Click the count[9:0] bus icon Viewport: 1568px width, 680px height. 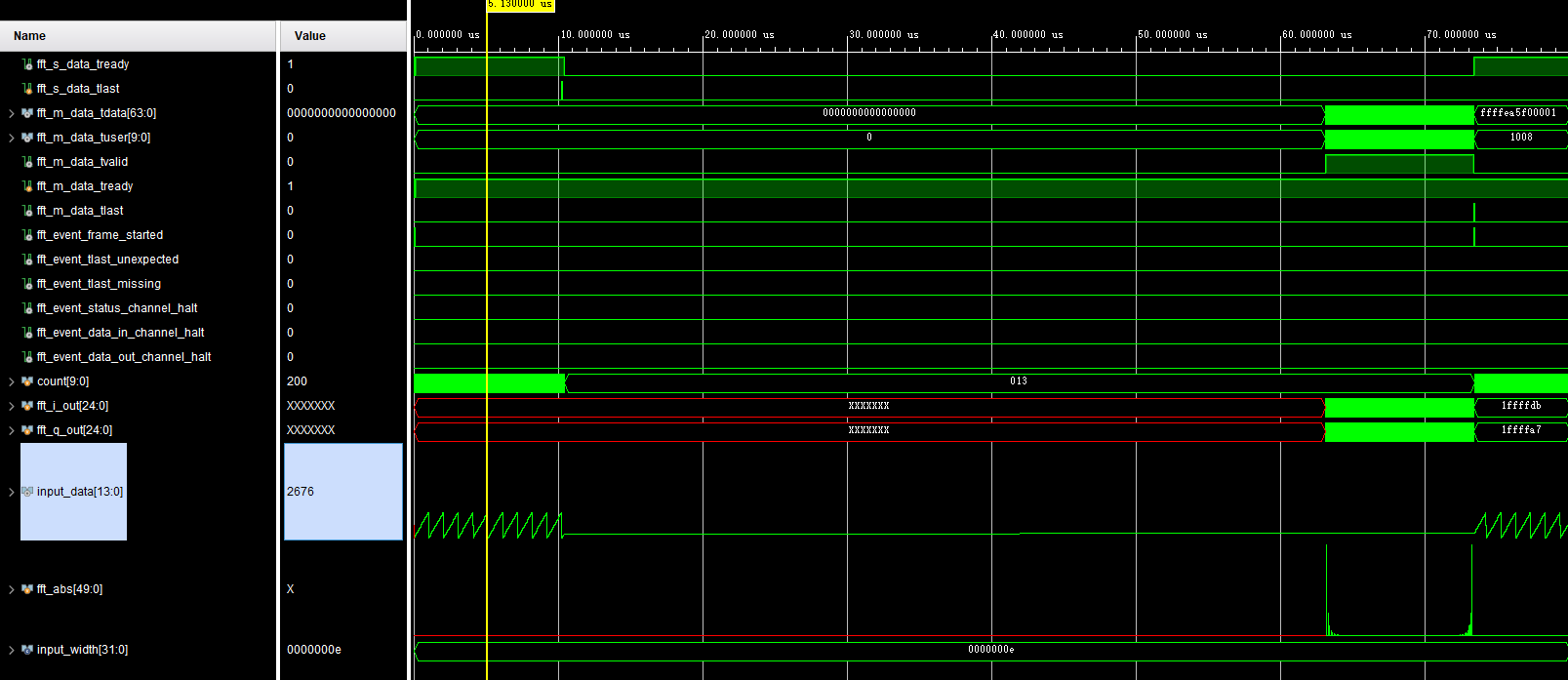[x=27, y=381]
